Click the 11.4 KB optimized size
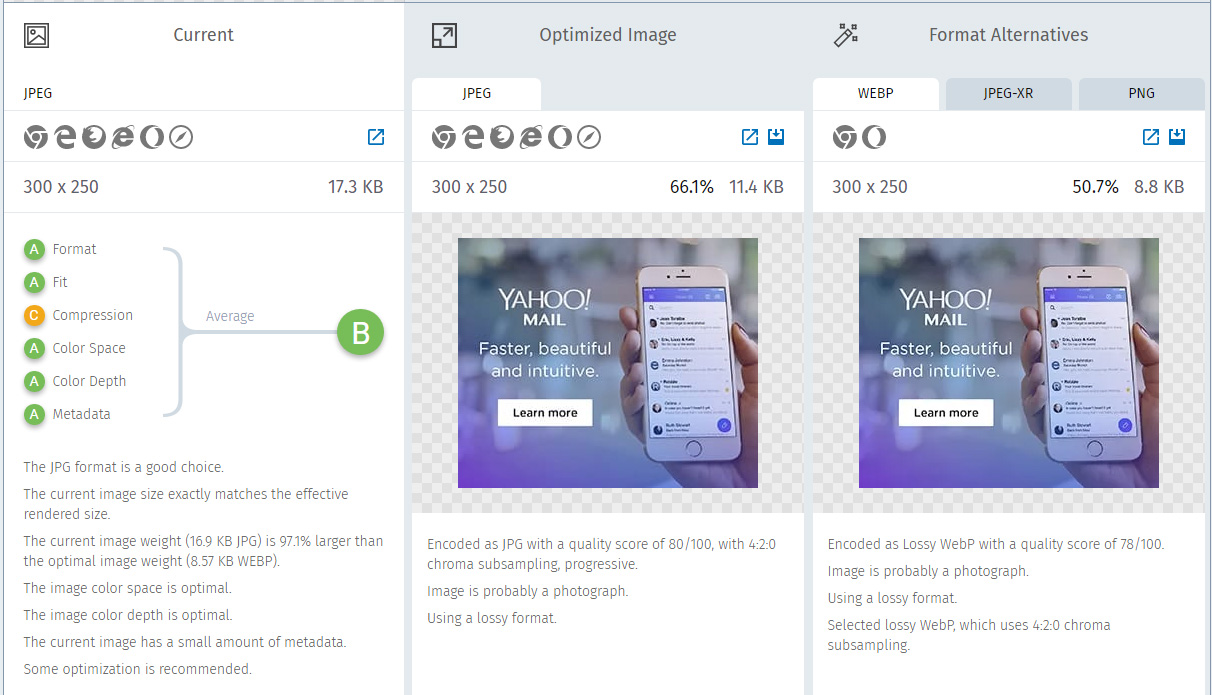 (x=756, y=187)
